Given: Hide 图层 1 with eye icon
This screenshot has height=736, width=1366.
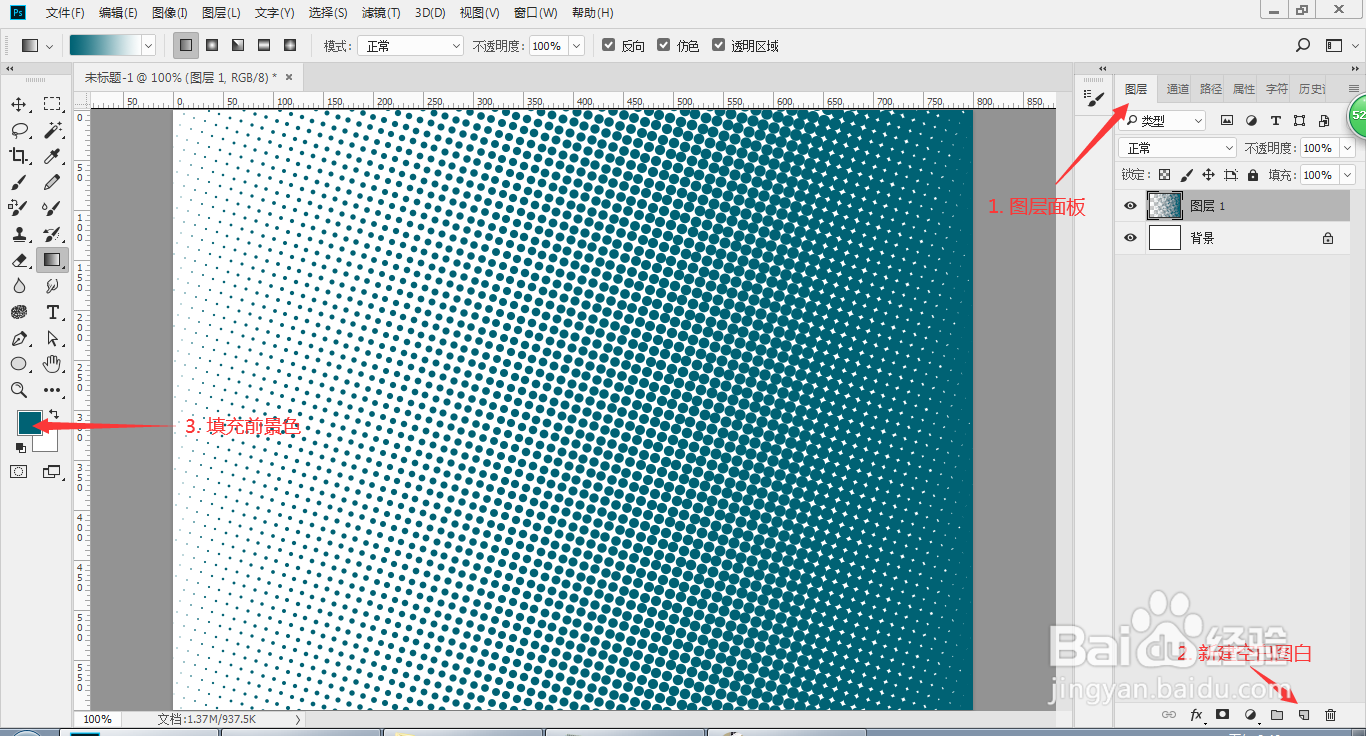Looking at the screenshot, I should pos(1130,206).
